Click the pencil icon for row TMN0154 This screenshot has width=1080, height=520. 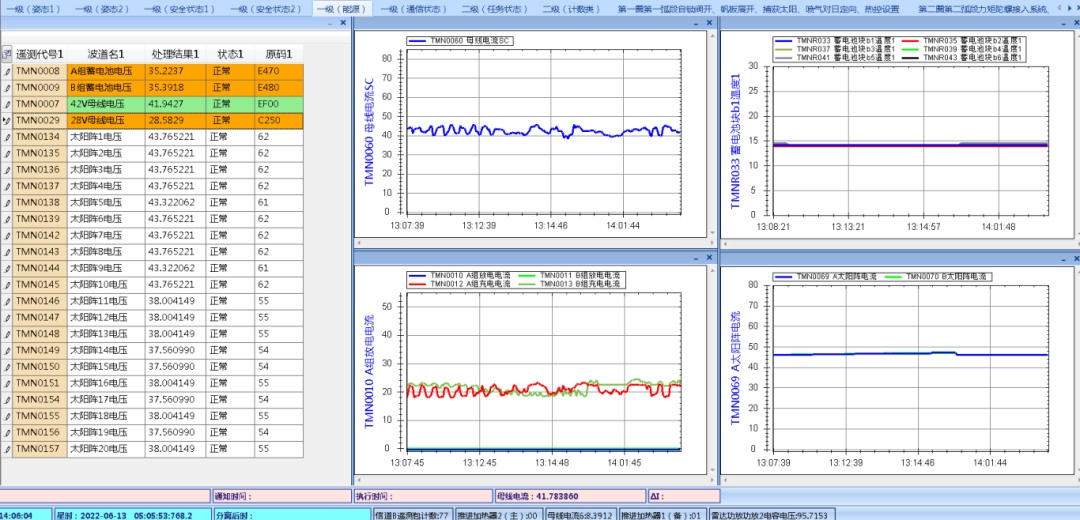(x=6, y=399)
